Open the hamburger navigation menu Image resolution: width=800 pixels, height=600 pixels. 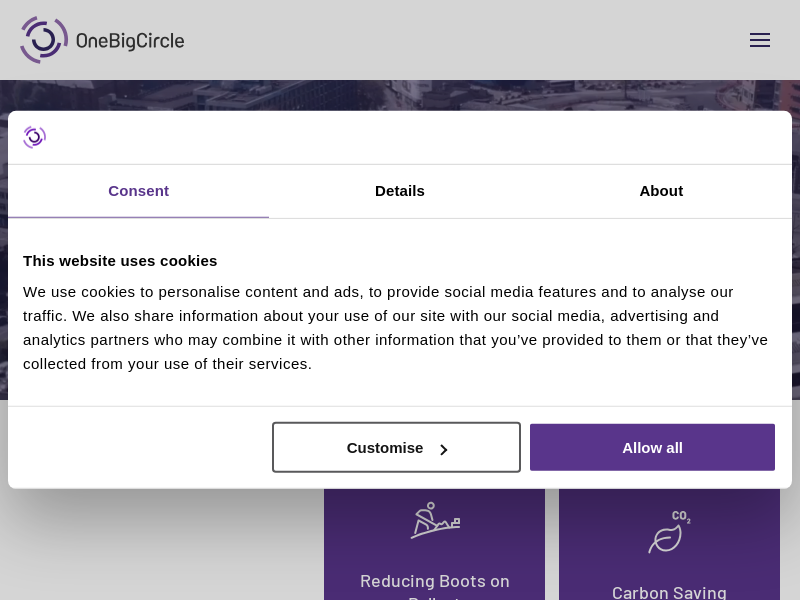point(760,40)
